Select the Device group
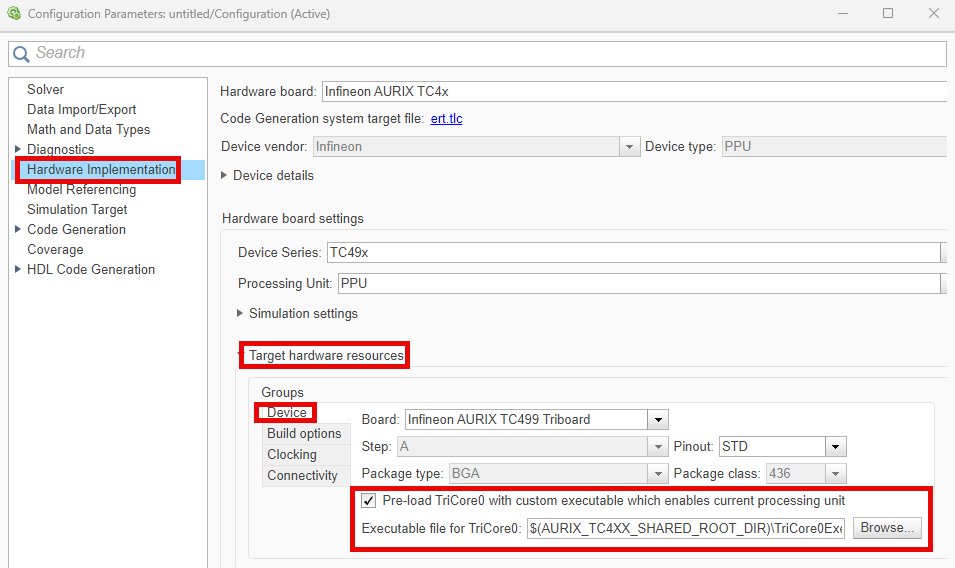 287,413
